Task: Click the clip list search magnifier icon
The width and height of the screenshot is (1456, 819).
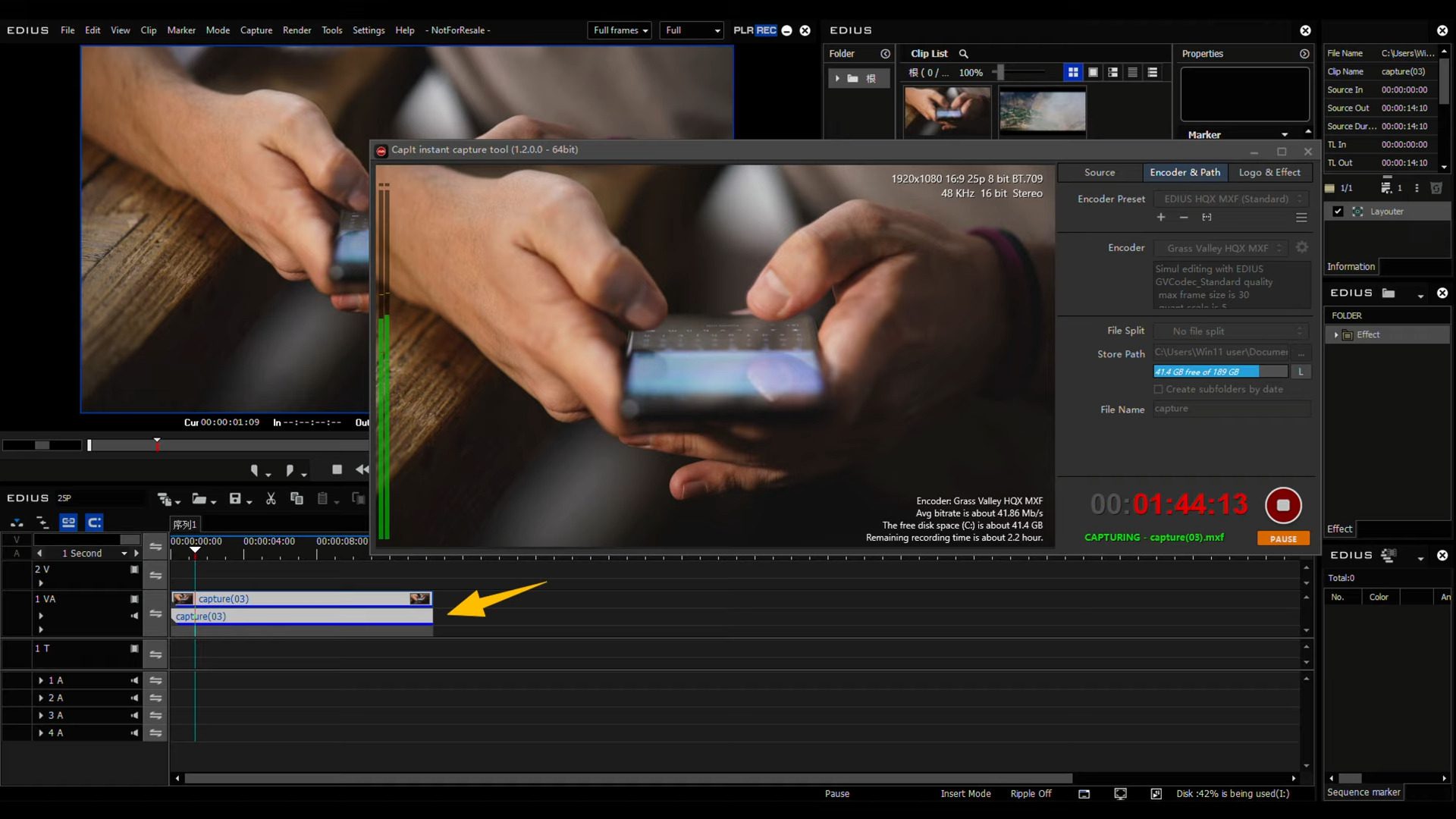Action: coord(963,54)
